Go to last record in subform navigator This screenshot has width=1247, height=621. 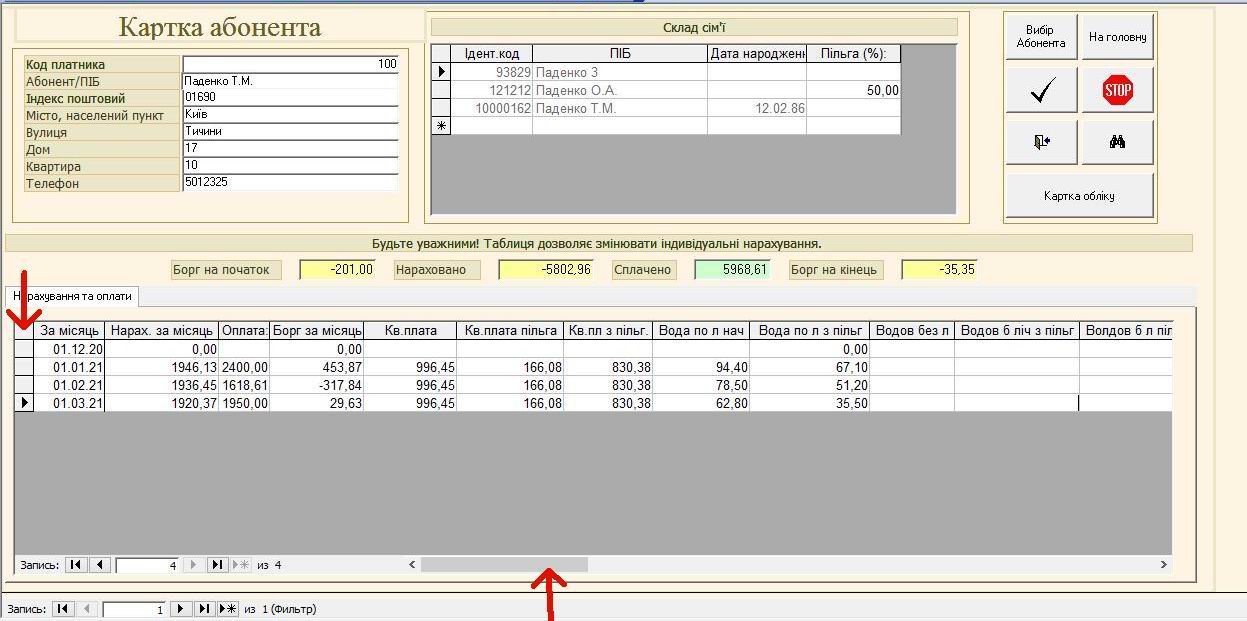[x=217, y=565]
